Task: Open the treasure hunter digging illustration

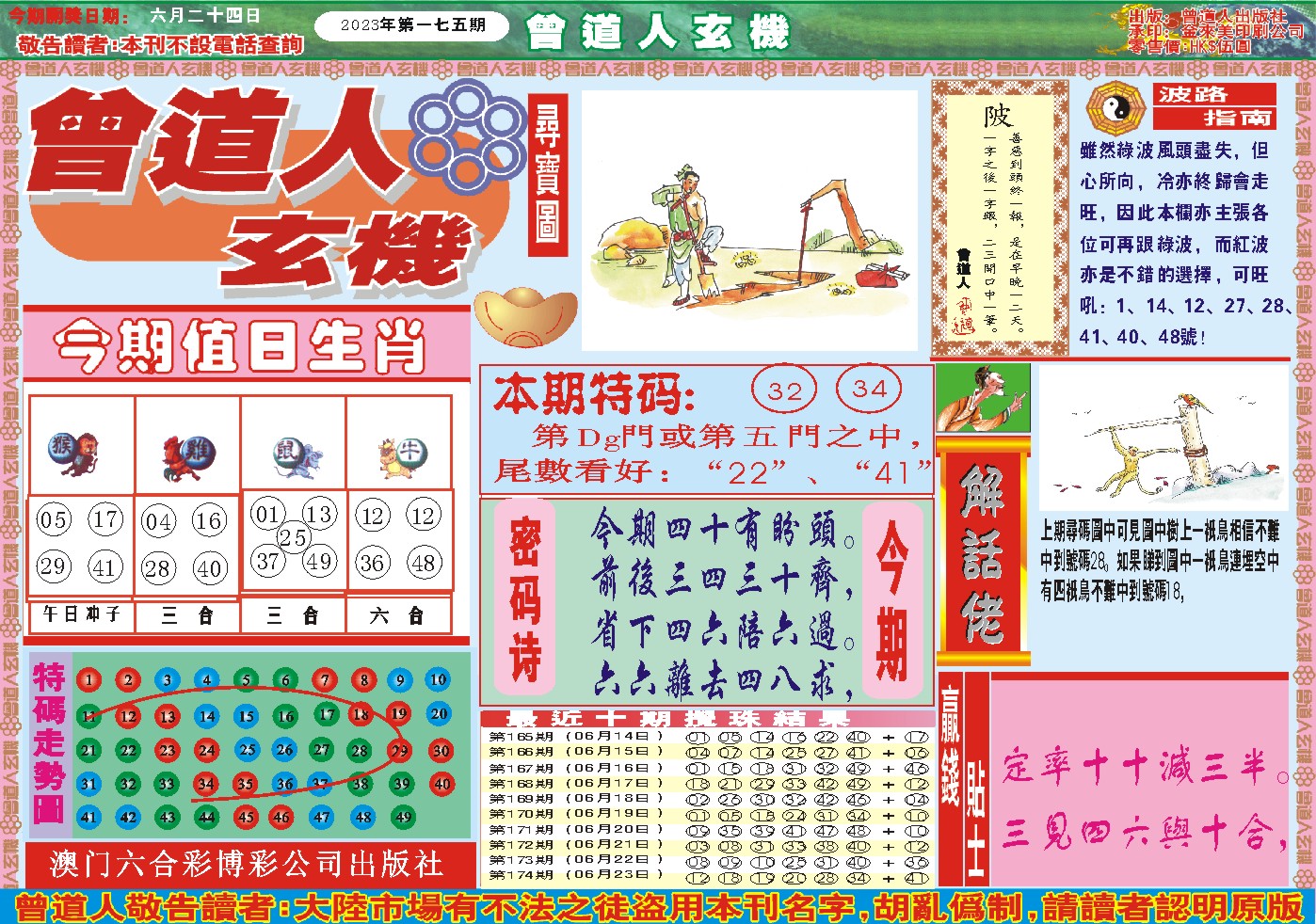Action: [x=749, y=220]
